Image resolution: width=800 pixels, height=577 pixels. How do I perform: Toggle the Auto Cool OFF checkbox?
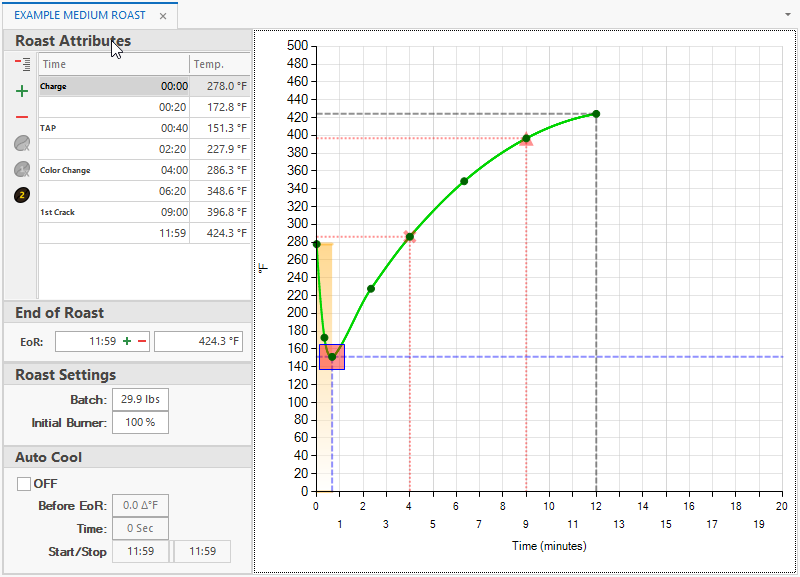[25, 484]
